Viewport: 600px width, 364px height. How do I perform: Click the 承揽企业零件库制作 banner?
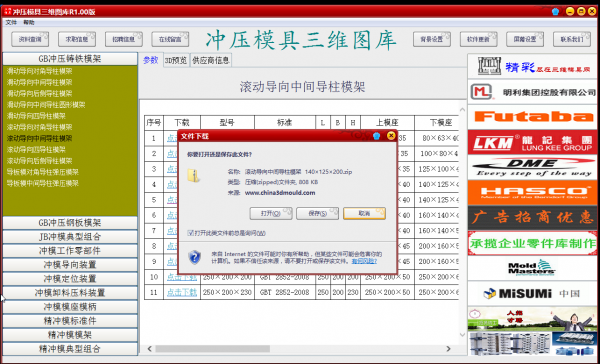pyautogui.click(x=532, y=243)
